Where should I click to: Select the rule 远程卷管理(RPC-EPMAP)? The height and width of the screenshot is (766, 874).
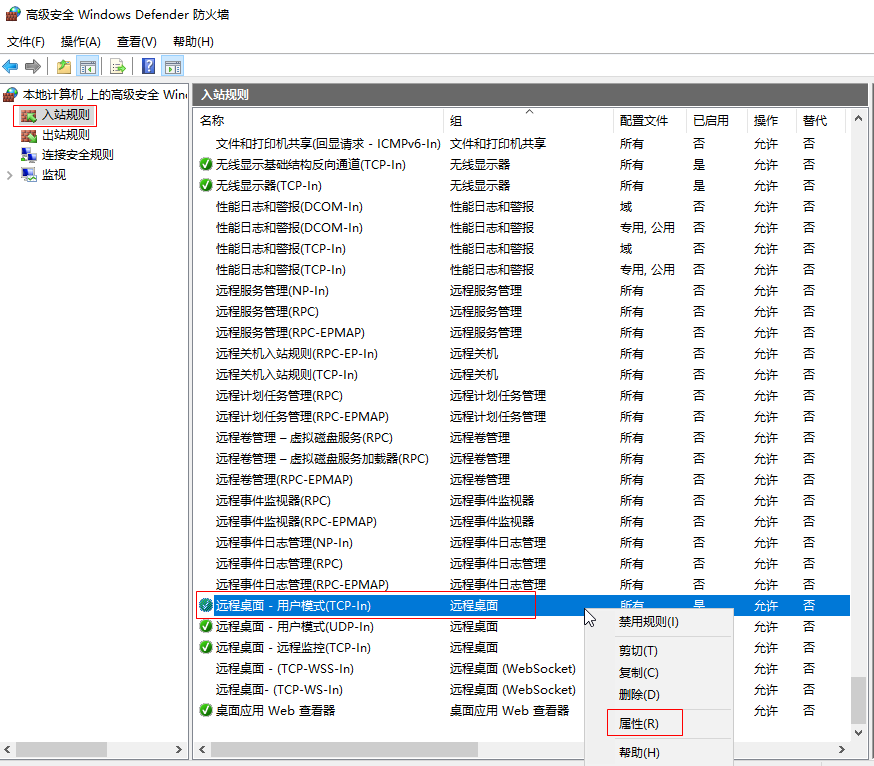[284, 479]
